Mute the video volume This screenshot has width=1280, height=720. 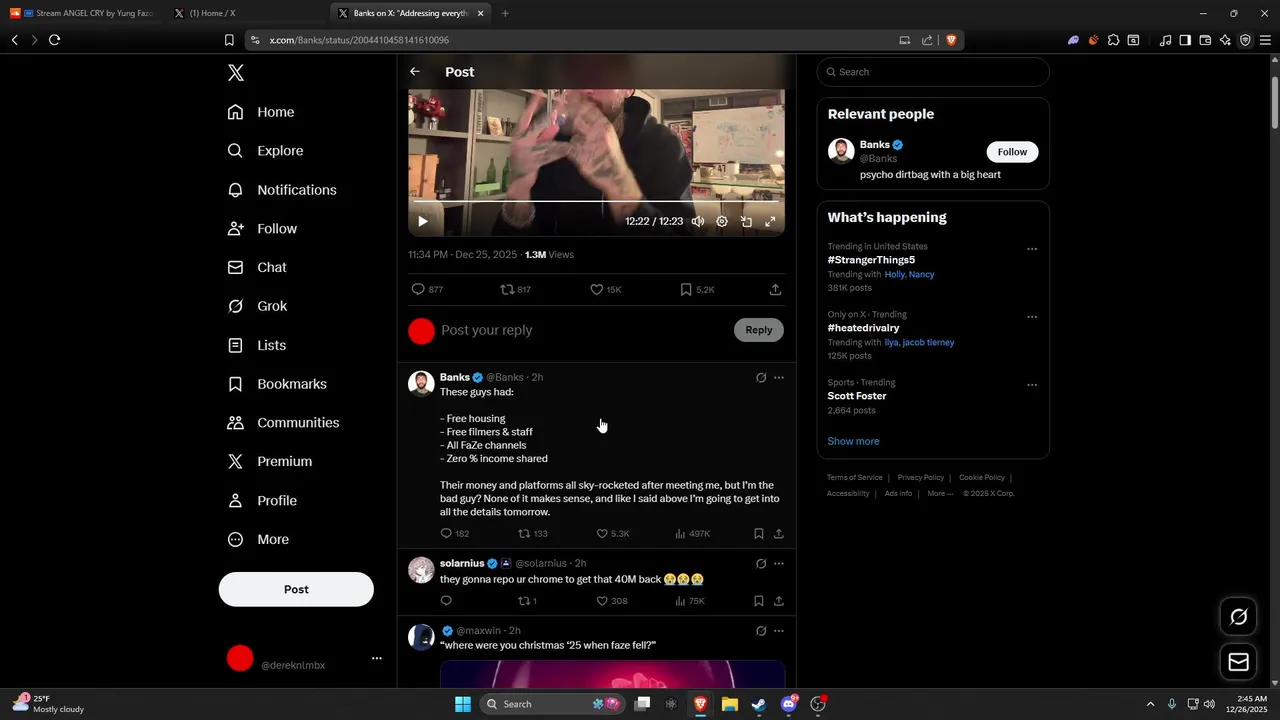698,222
